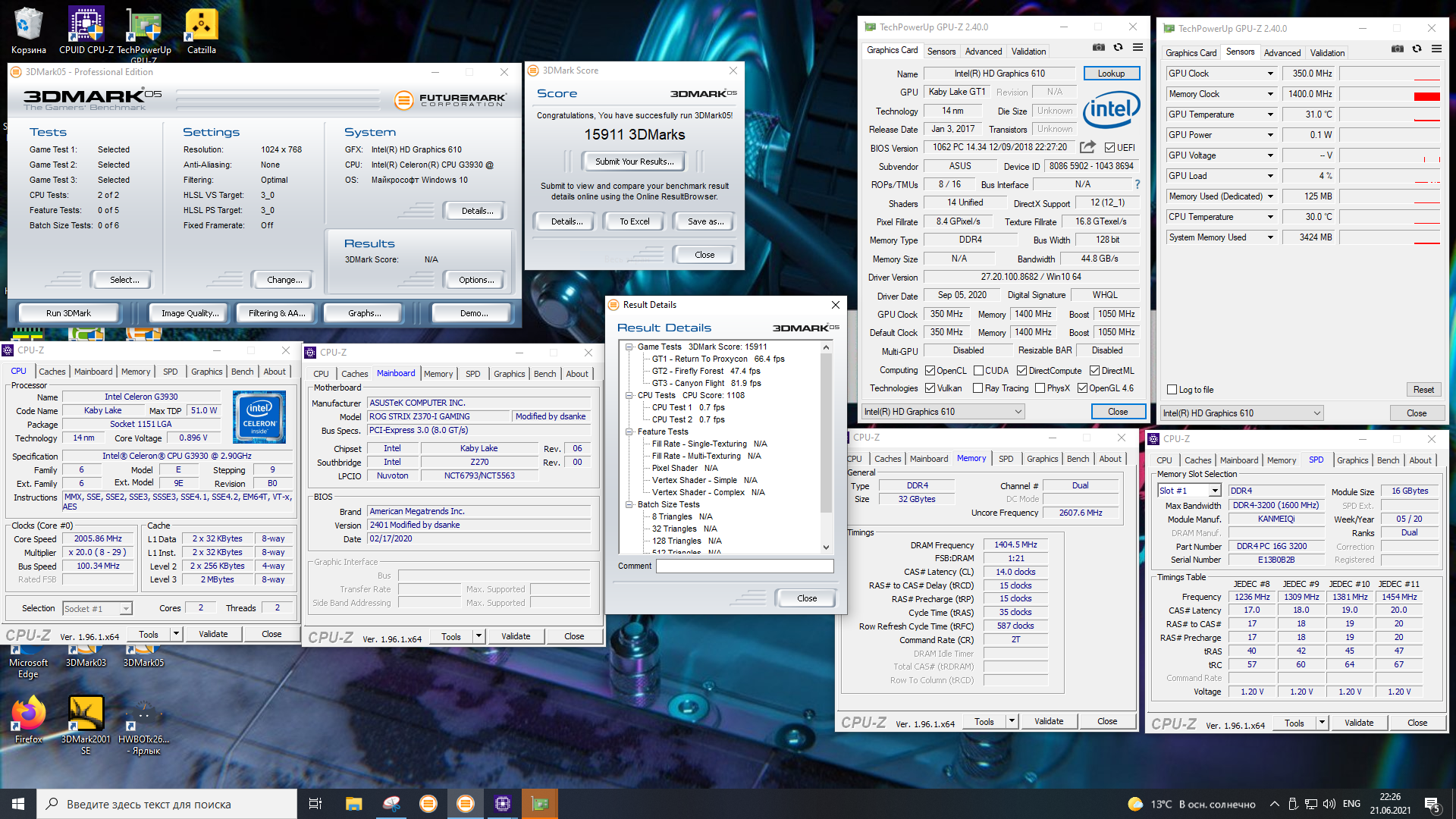Switch to SPD tab in CPU-Z Memory window
The height and width of the screenshot is (819, 1456).
pos(1006,459)
